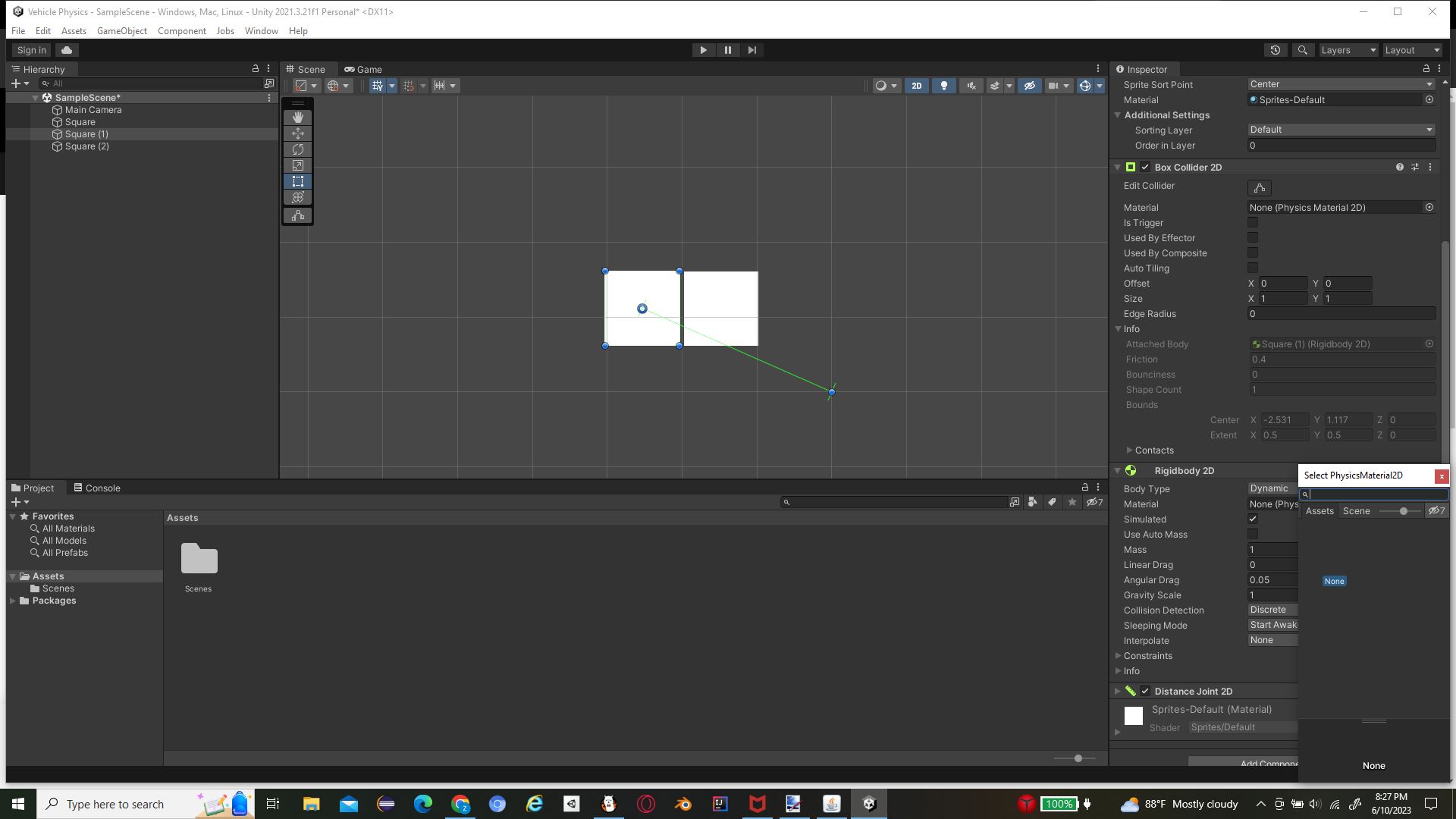
Task: Disable the Simulated checkbox in Rigidbody 2D
Action: (1253, 519)
